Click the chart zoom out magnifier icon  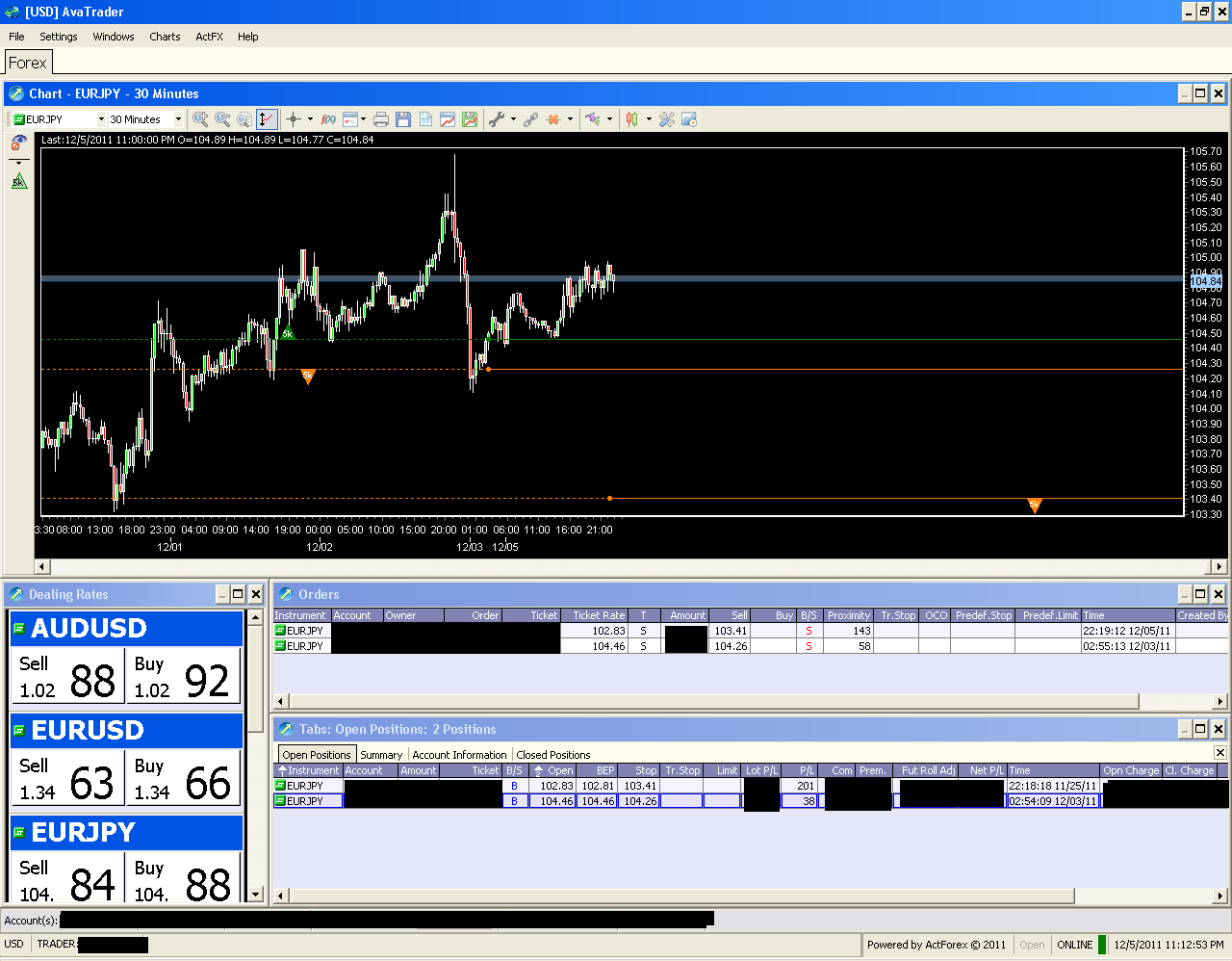222,119
